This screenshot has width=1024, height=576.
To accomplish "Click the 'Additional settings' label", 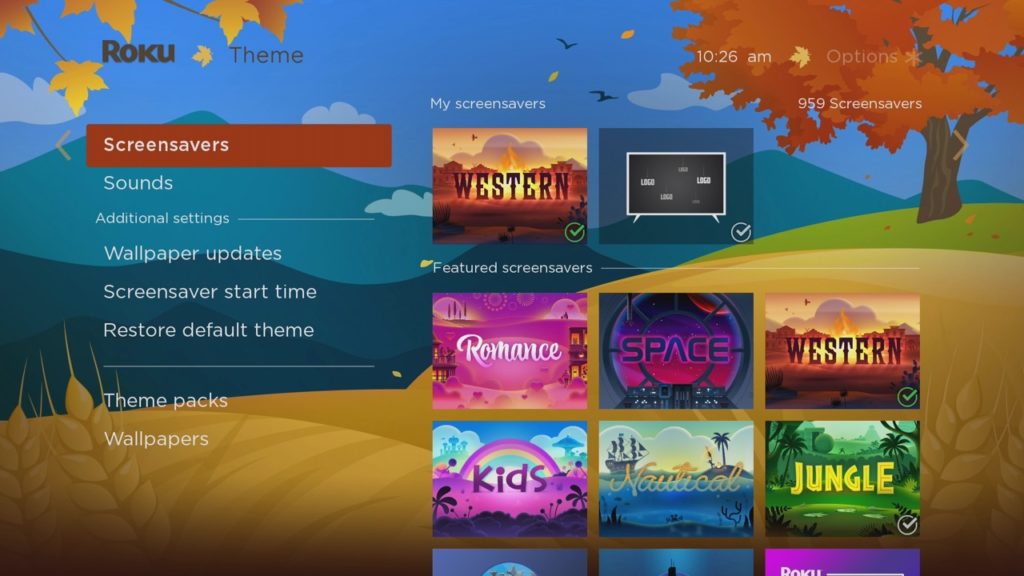I will (x=162, y=218).
